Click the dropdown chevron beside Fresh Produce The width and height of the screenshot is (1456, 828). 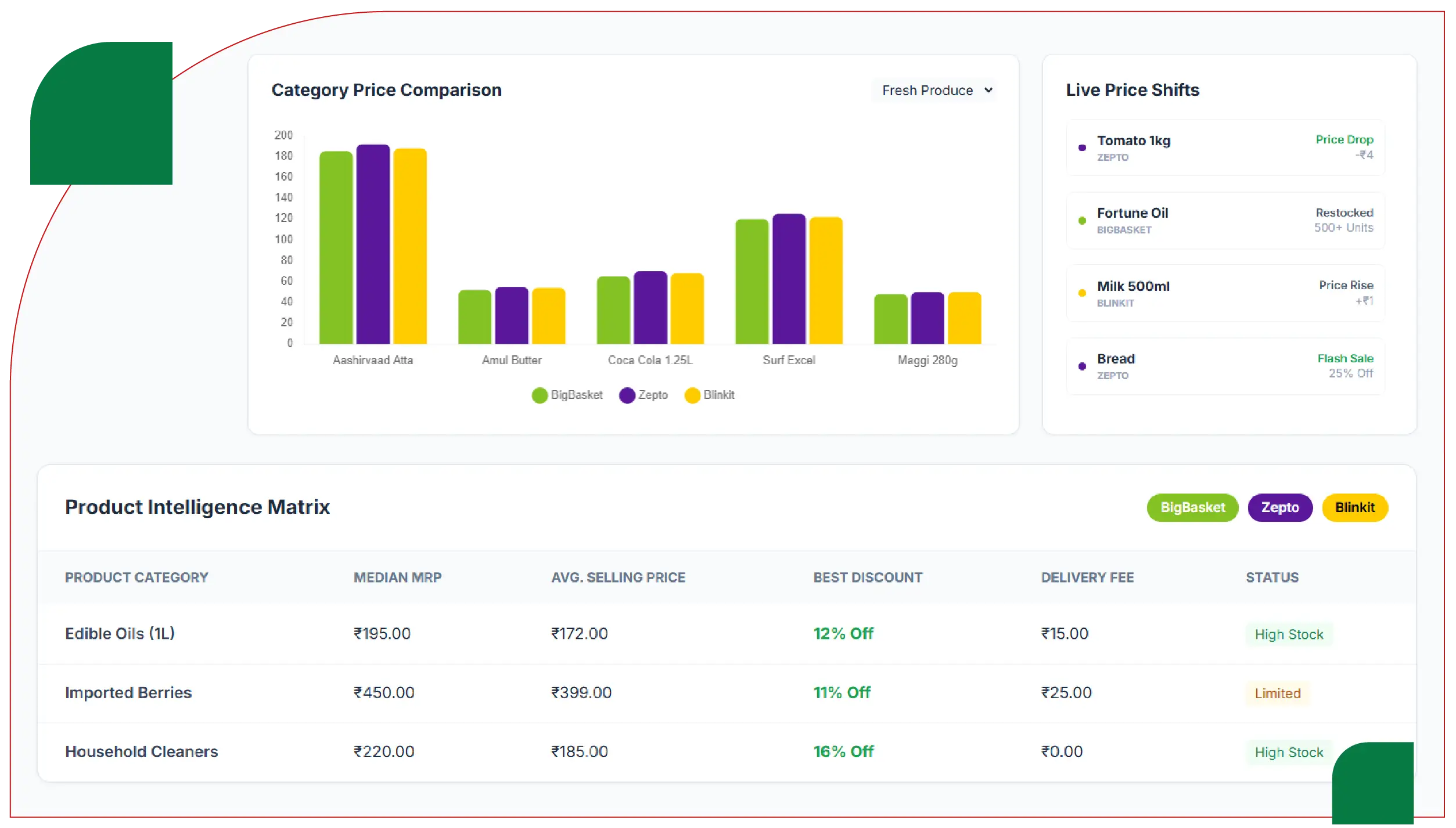coord(988,91)
